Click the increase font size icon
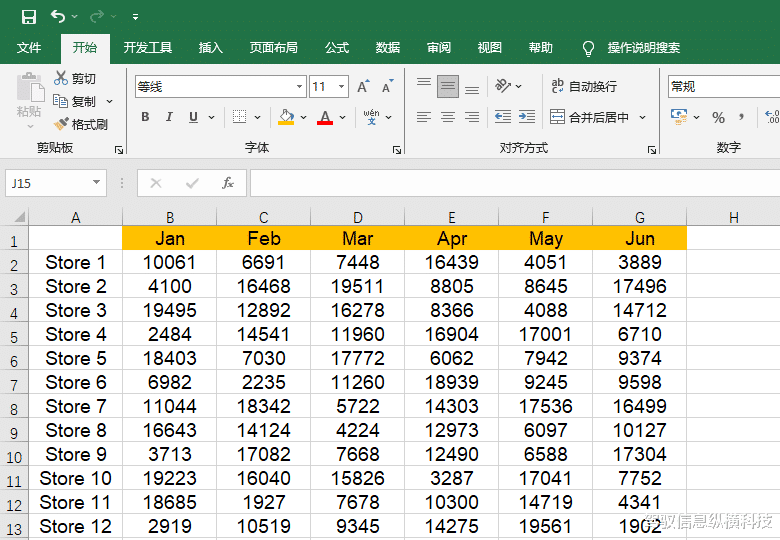The height and width of the screenshot is (540, 780). [363, 87]
